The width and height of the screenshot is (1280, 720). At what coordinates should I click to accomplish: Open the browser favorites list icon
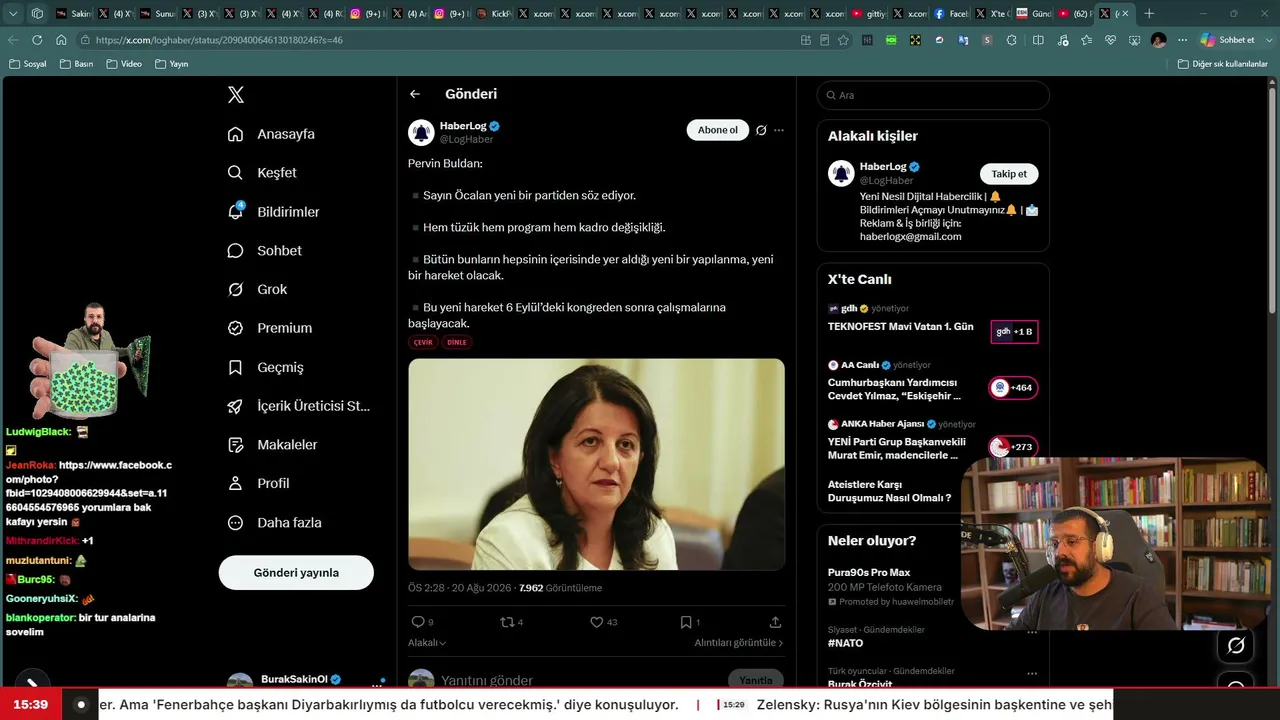(1086, 40)
